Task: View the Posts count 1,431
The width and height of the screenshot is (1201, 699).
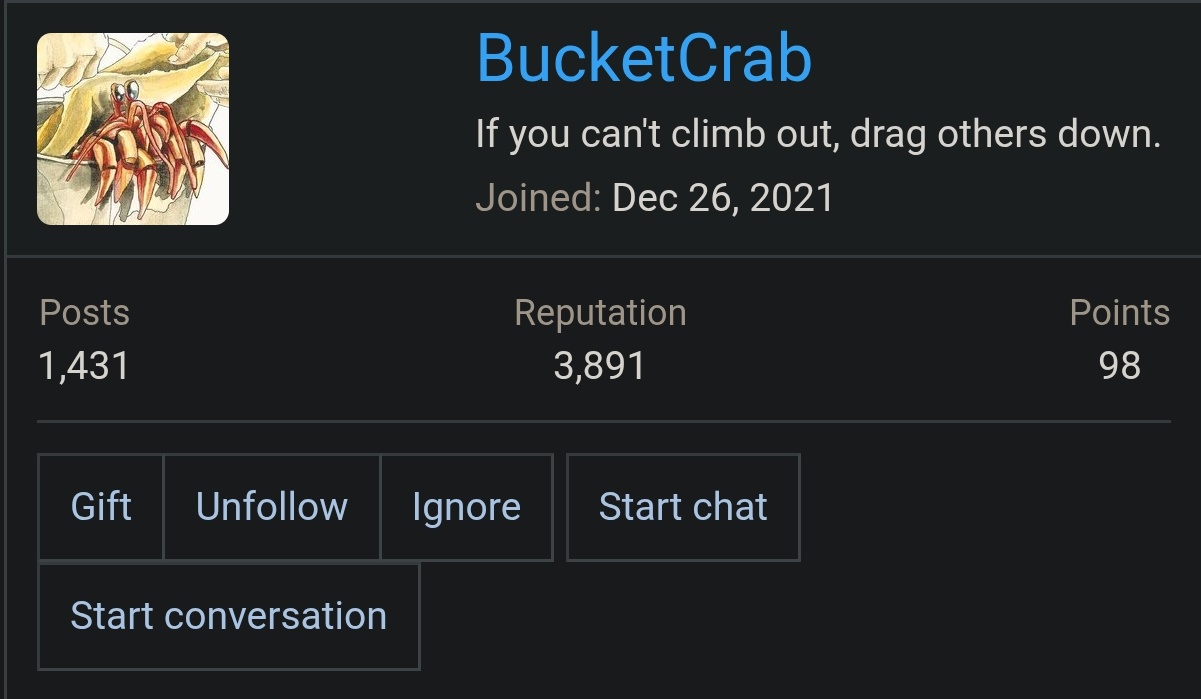Action: point(84,366)
